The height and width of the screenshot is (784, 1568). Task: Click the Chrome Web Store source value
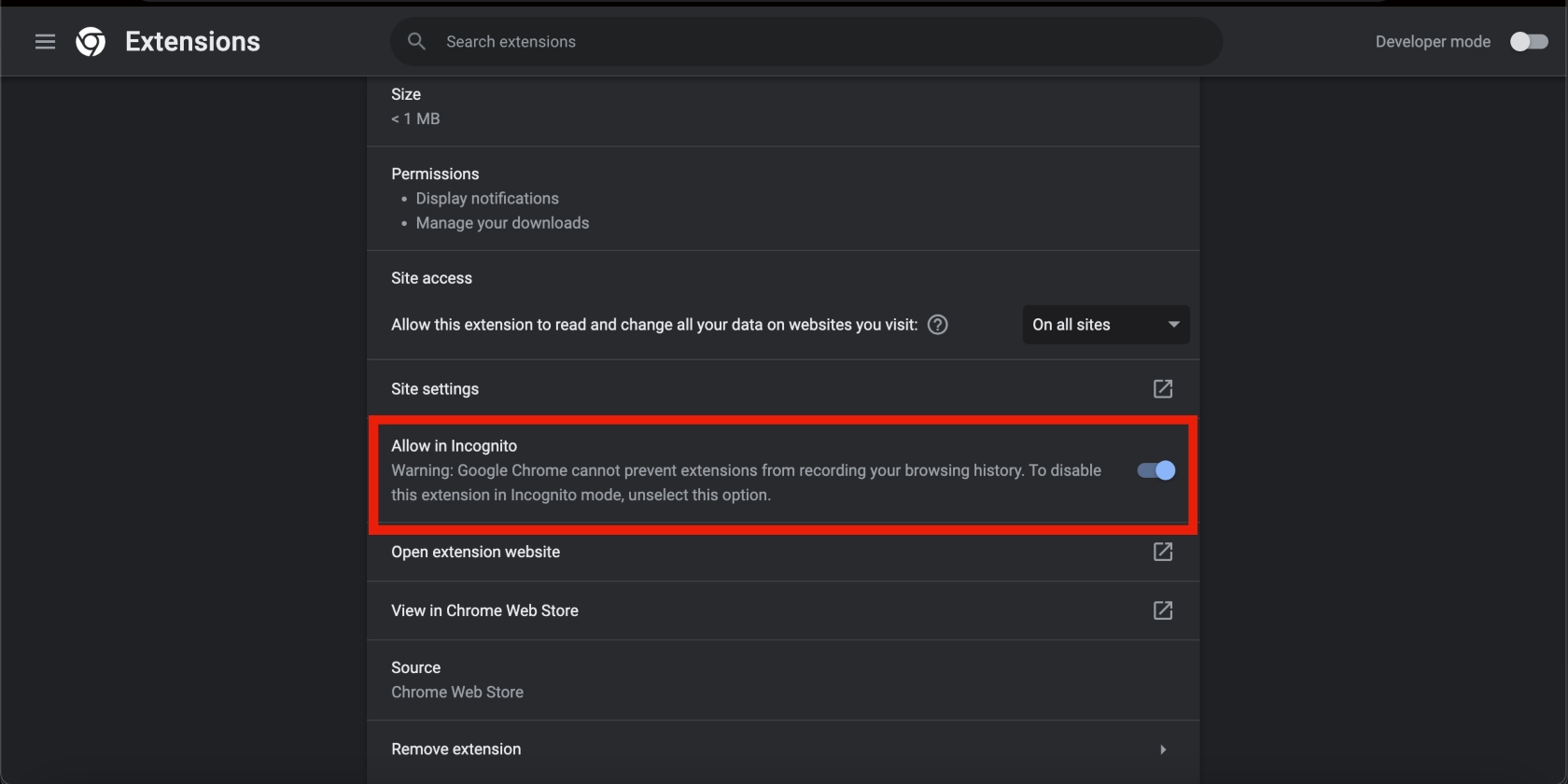[x=457, y=693]
